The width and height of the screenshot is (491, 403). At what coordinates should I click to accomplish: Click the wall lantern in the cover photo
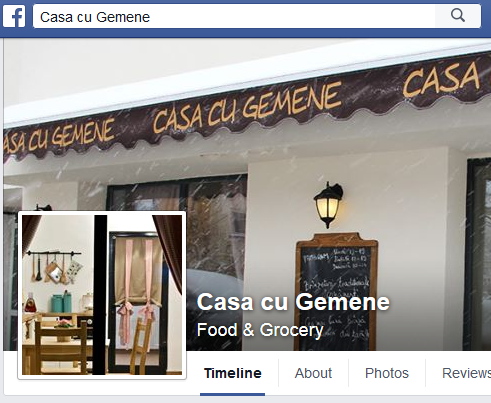[x=328, y=205]
